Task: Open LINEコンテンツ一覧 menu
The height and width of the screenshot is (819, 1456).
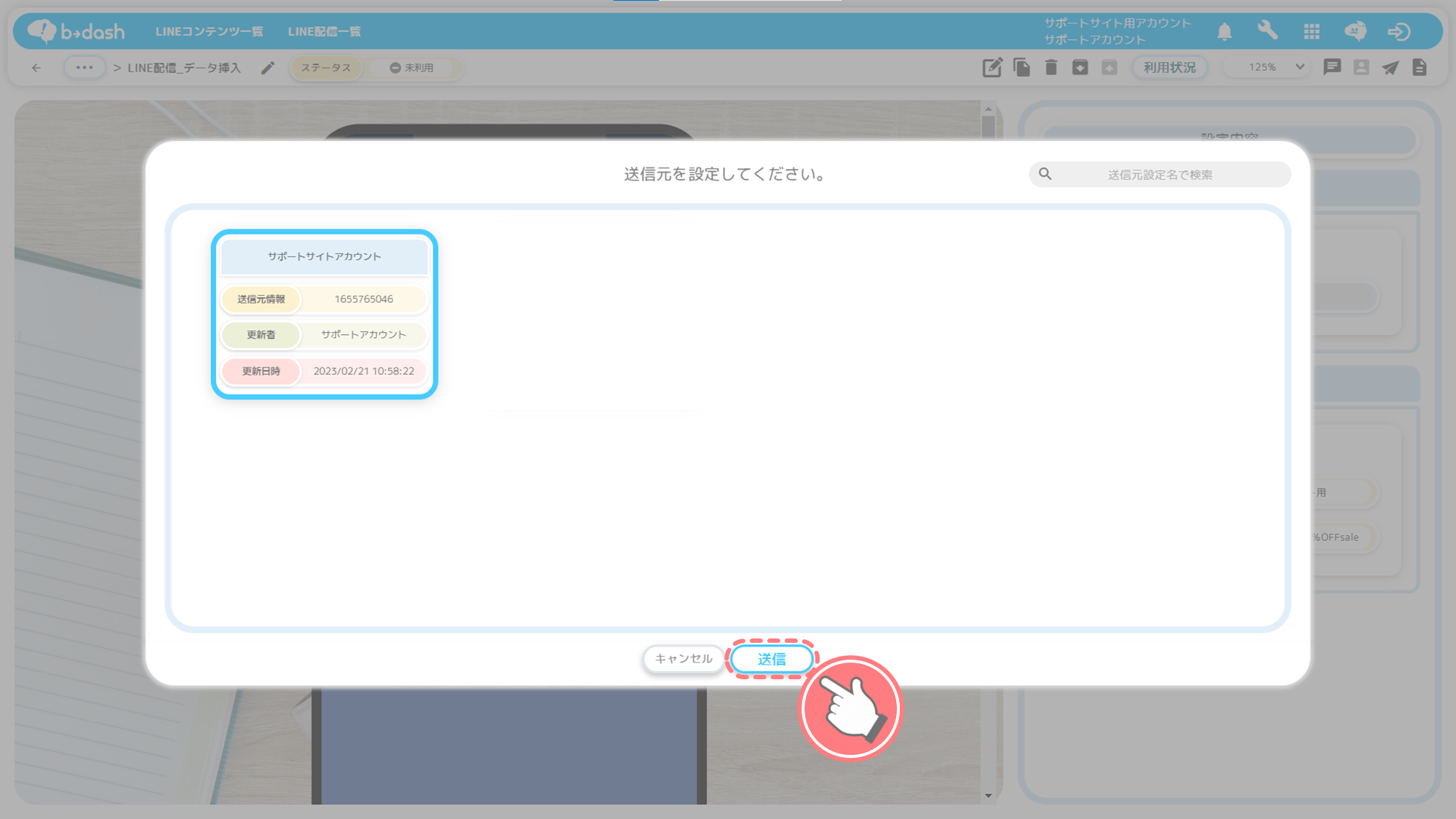Action: (x=209, y=31)
